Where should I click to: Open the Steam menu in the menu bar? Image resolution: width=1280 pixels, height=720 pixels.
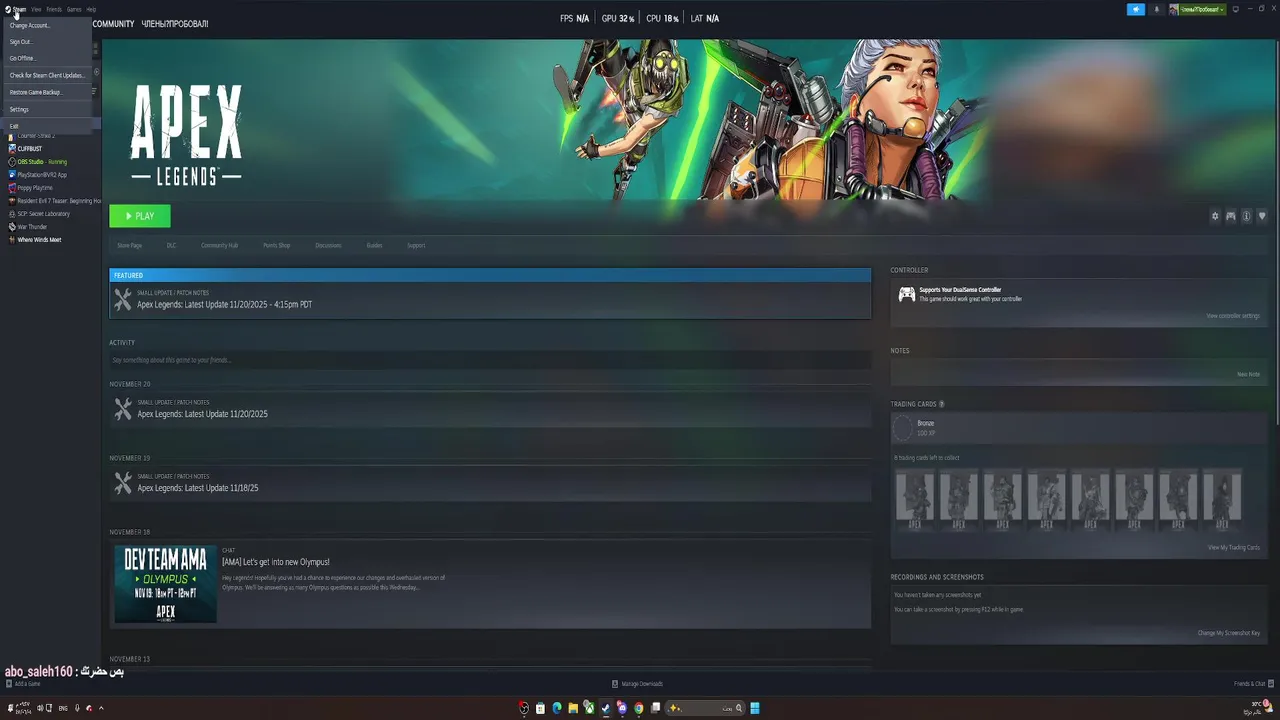[x=19, y=9]
